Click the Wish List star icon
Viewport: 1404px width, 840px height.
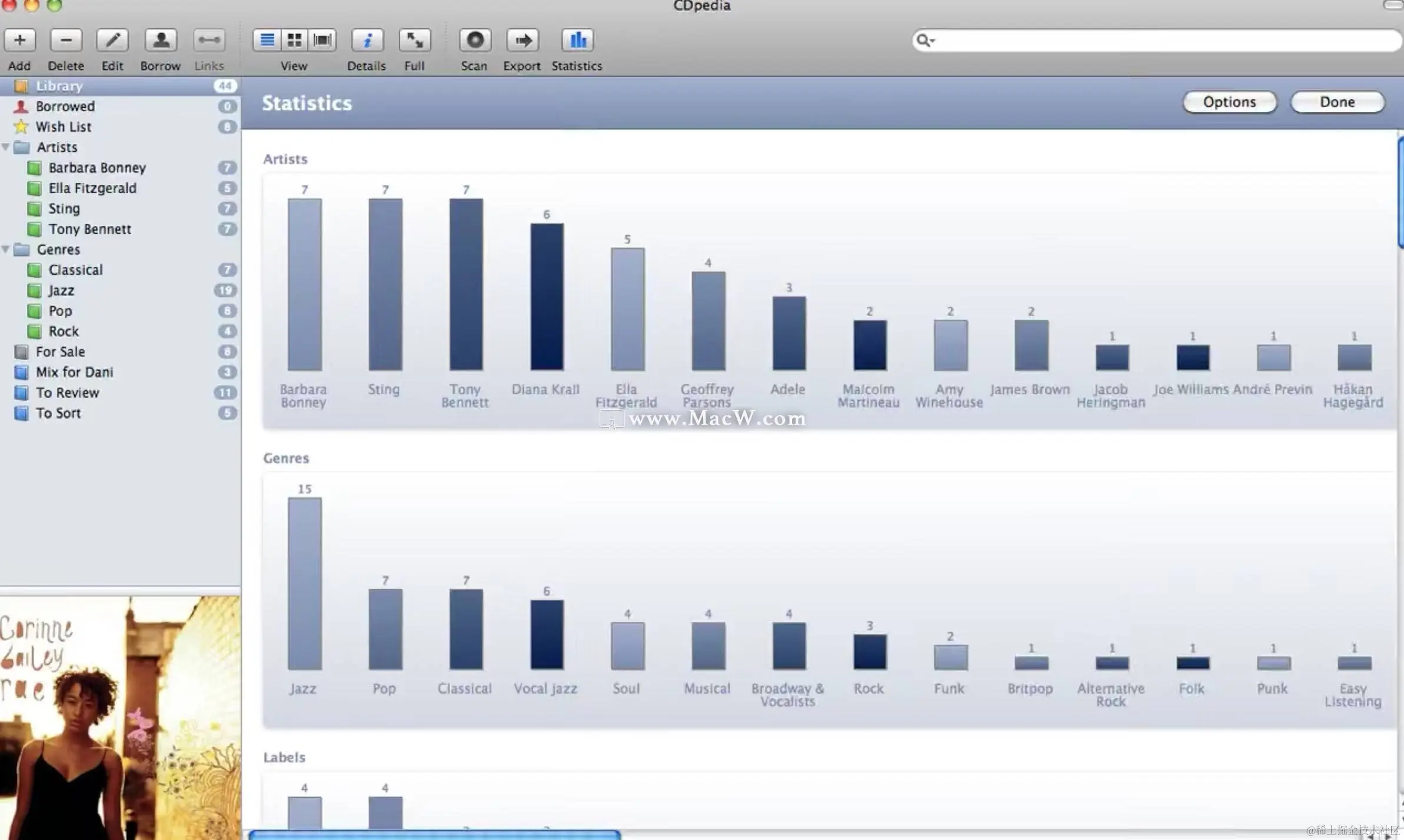click(21, 126)
